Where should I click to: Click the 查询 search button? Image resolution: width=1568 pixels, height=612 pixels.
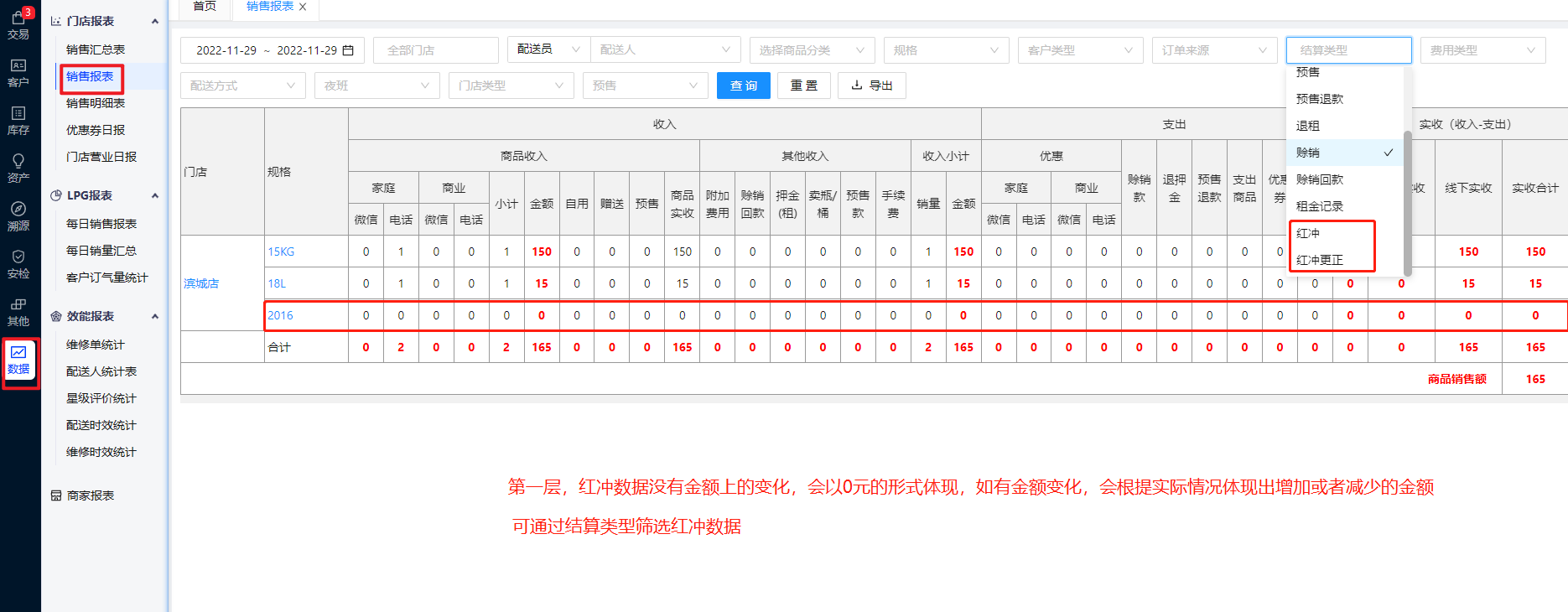(x=743, y=86)
